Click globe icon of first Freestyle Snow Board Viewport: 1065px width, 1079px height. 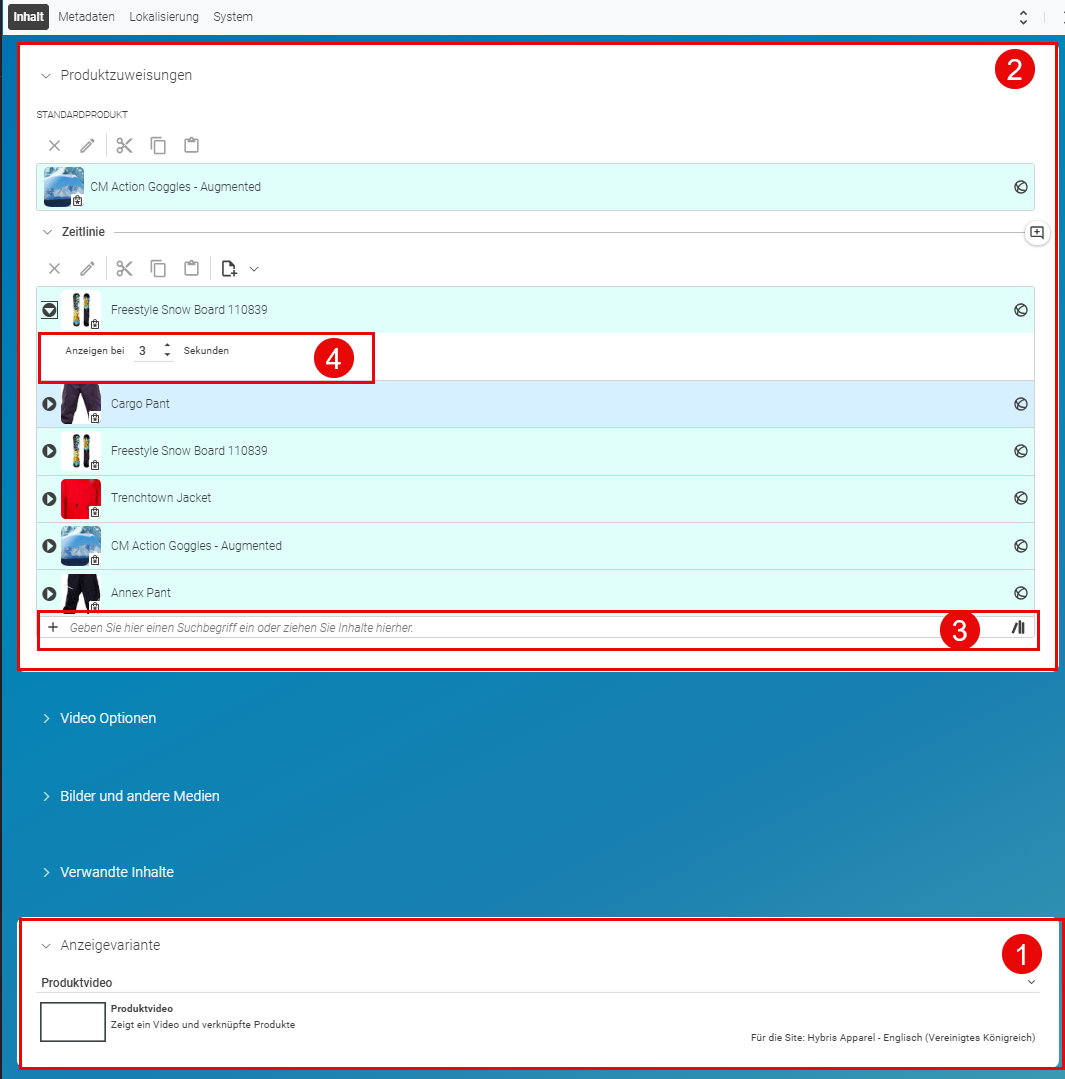pyautogui.click(x=1021, y=310)
